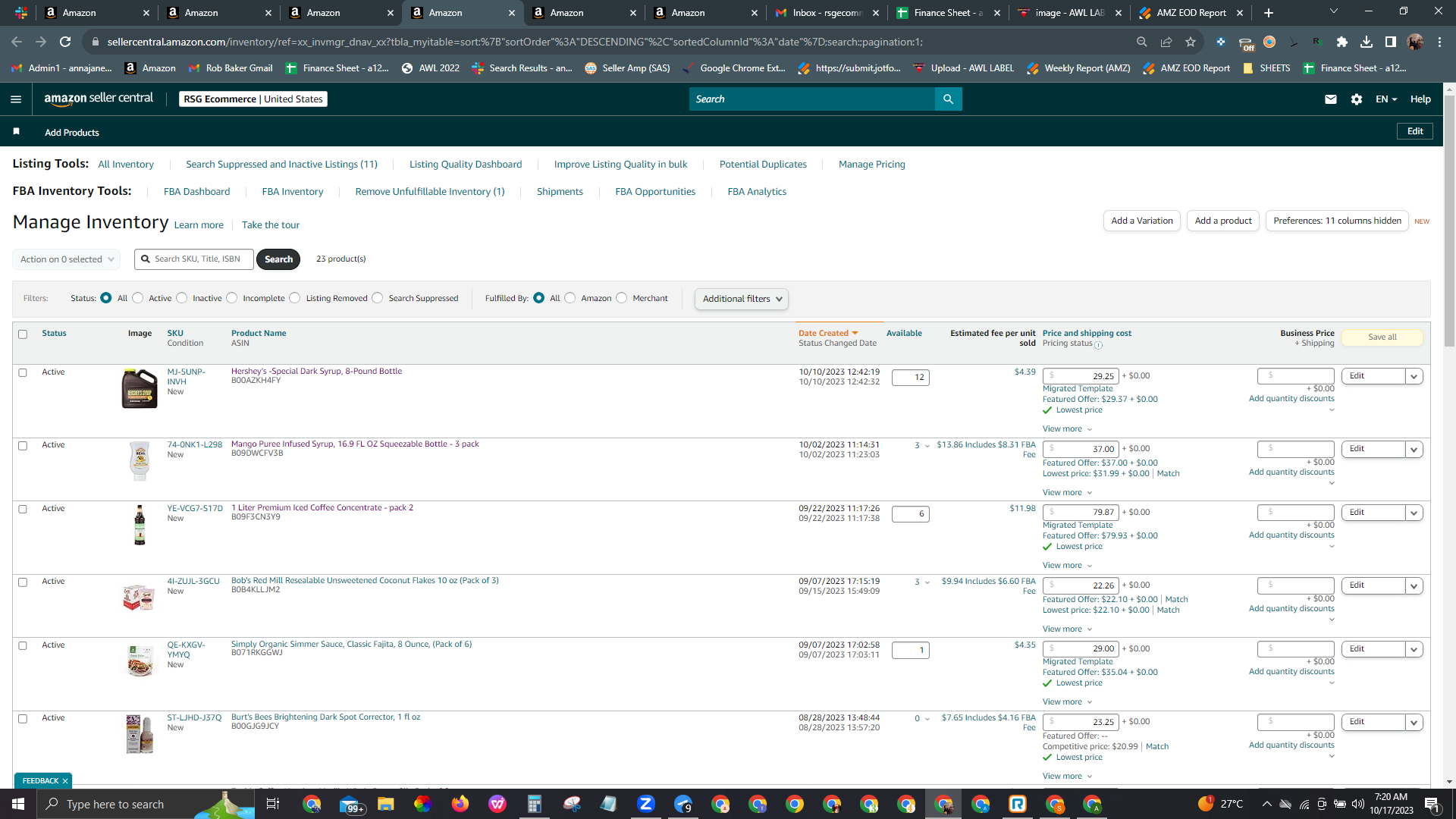The width and height of the screenshot is (1456, 819).
Task: Click the bookmark flag icon beside Add Products
Action: click(x=16, y=132)
